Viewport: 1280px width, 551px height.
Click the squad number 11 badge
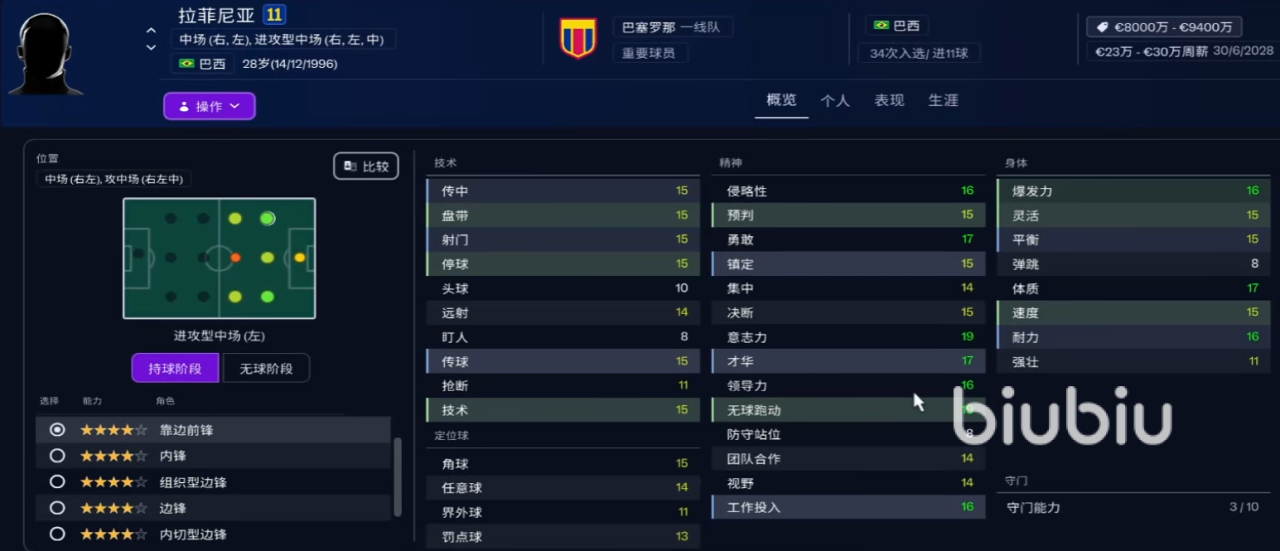[275, 15]
